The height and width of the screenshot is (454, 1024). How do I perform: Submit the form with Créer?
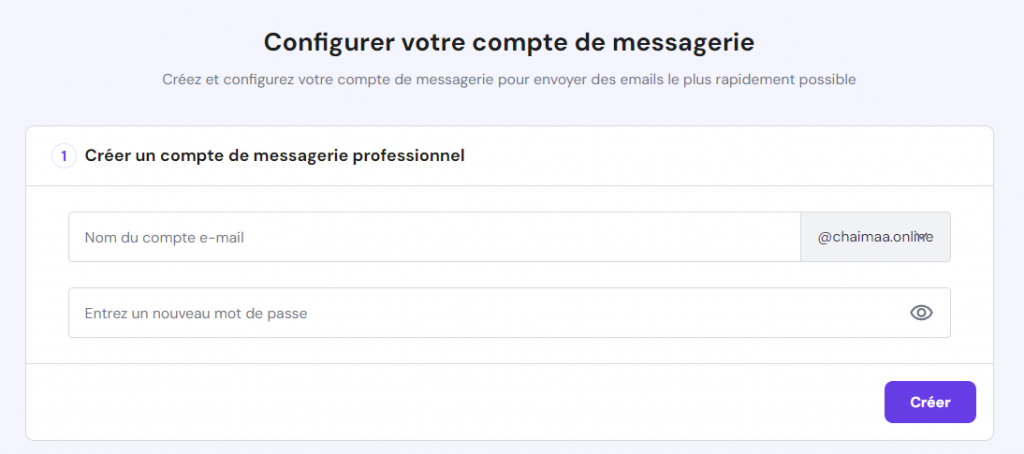930,402
